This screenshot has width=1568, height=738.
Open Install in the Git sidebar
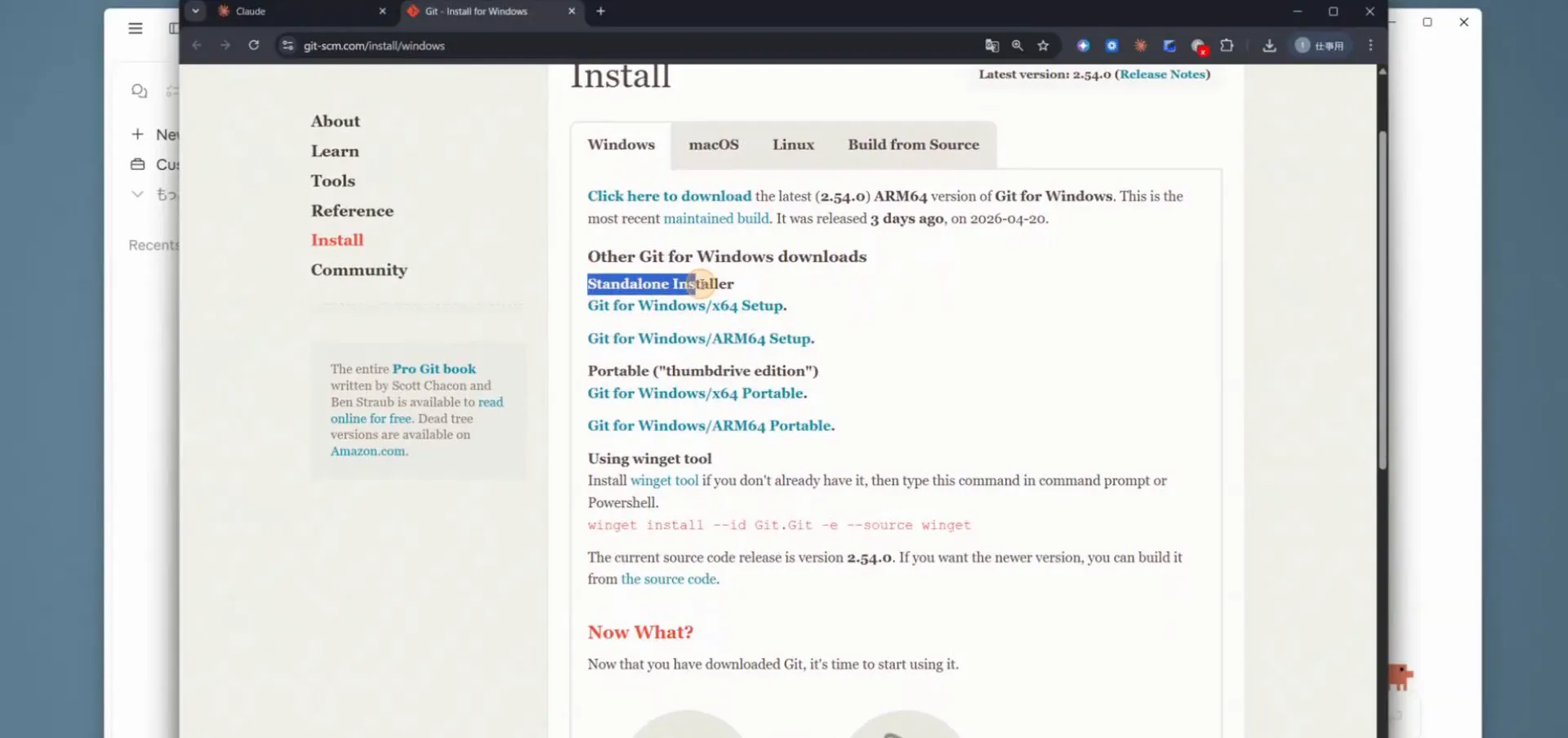pos(337,240)
